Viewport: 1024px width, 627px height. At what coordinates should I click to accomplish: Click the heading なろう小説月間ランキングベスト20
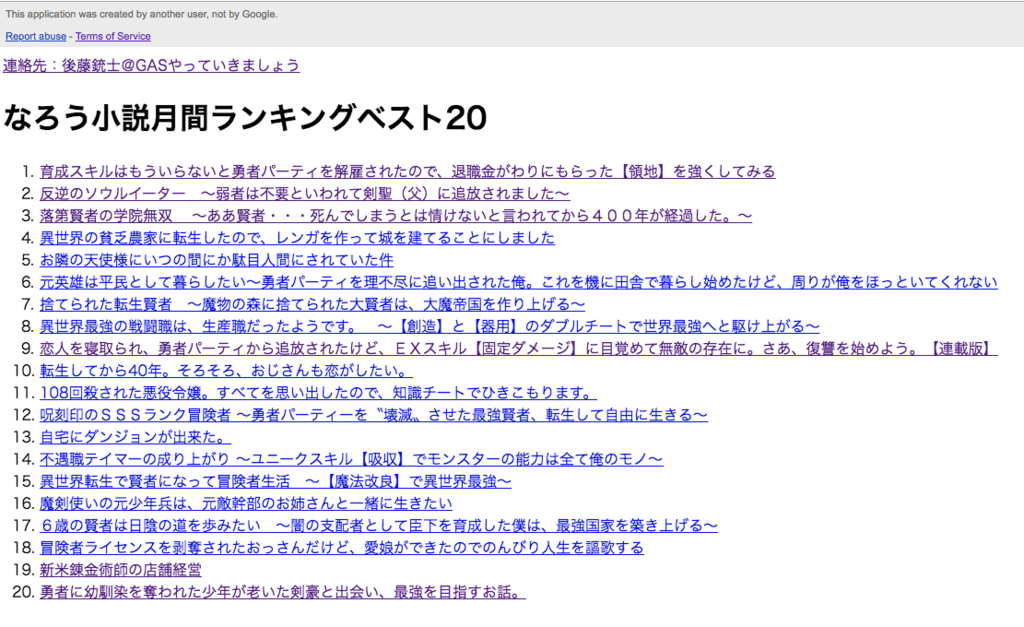click(246, 118)
